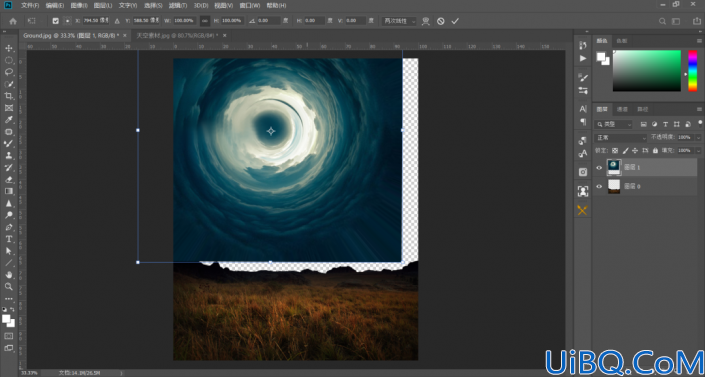
Task: Select the Move tool
Action: point(9,48)
